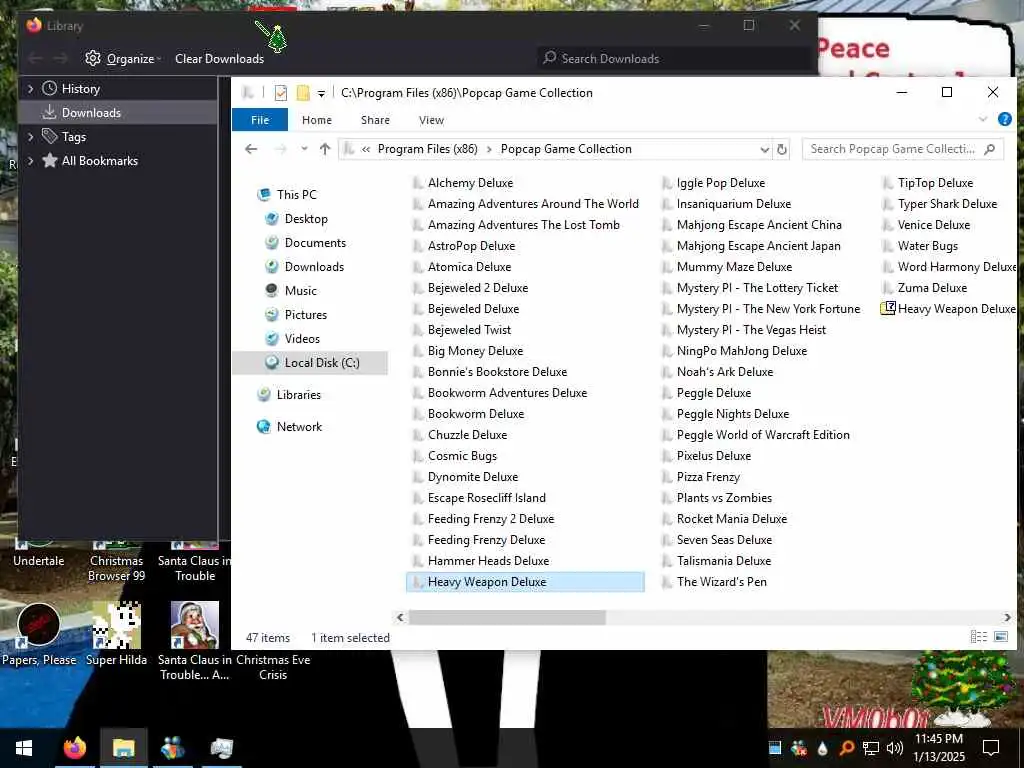Click the Tags icon in Library sidebar
The image size is (1024, 768).
click(50, 136)
